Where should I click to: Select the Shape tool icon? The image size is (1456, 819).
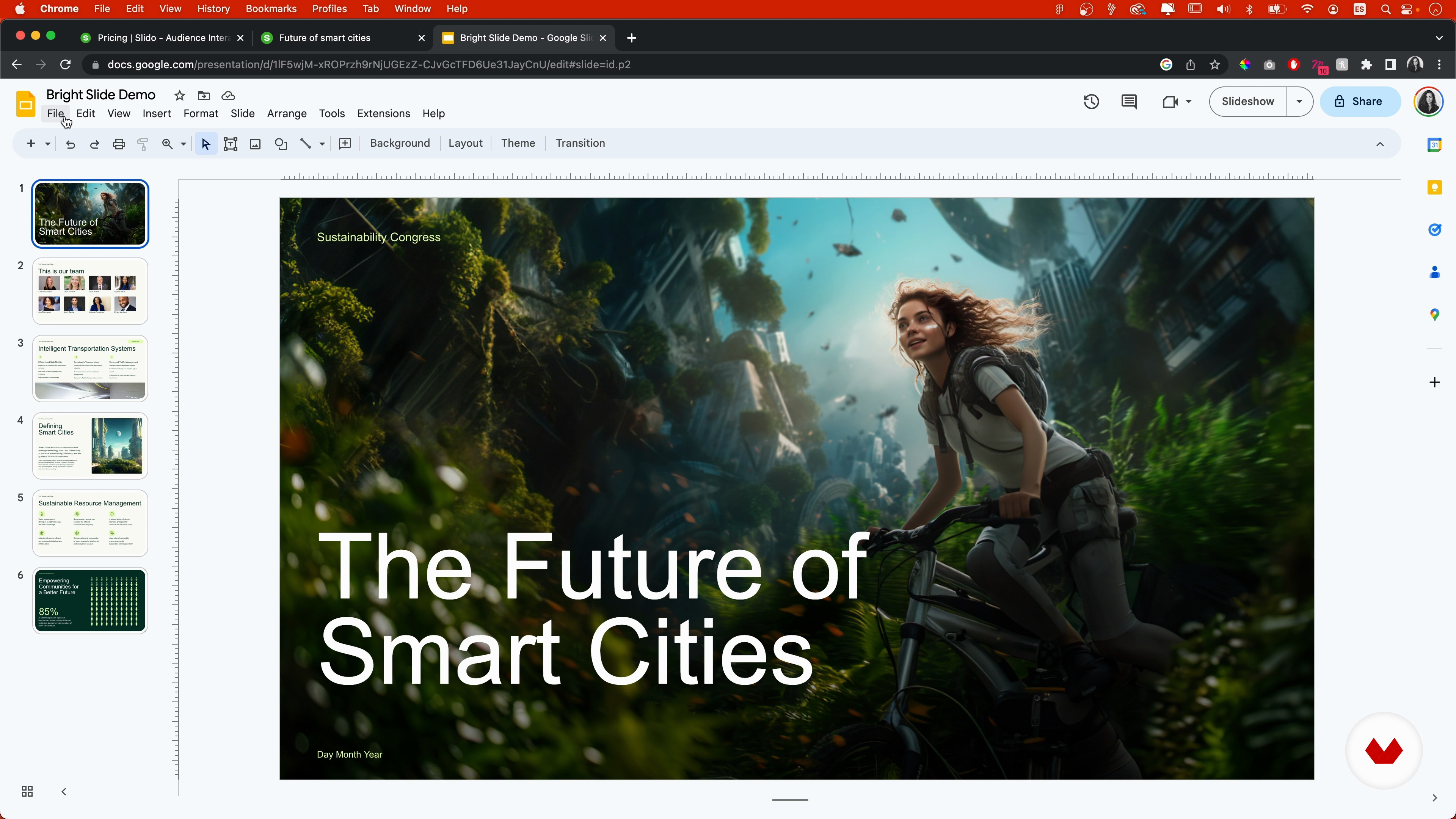tap(281, 144)
